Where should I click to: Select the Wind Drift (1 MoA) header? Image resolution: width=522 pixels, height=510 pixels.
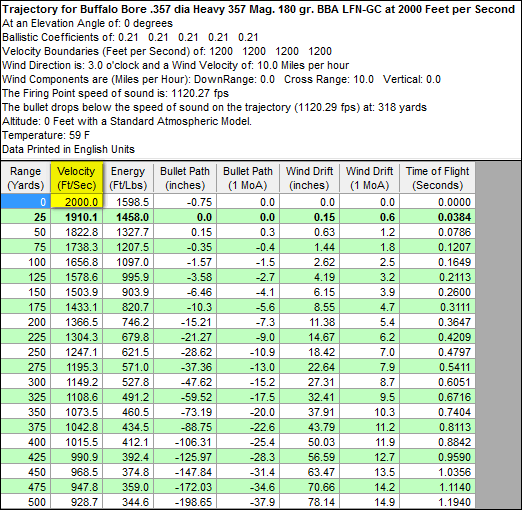coord(369,178)
